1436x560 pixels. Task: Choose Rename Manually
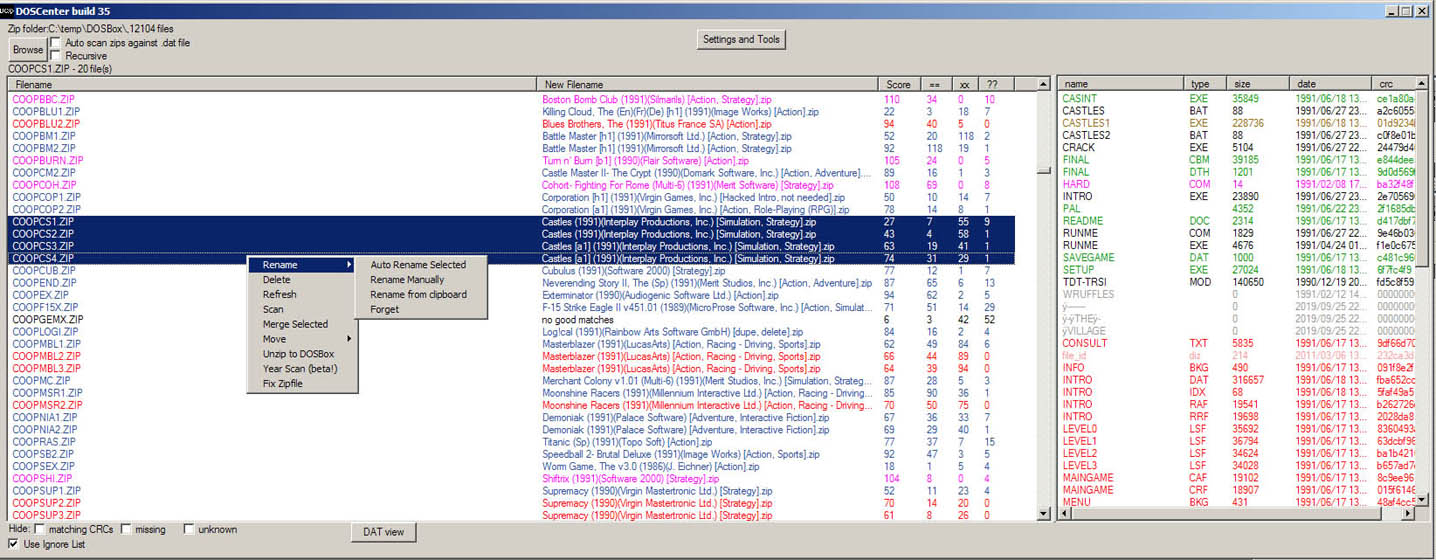coord(422,280)
